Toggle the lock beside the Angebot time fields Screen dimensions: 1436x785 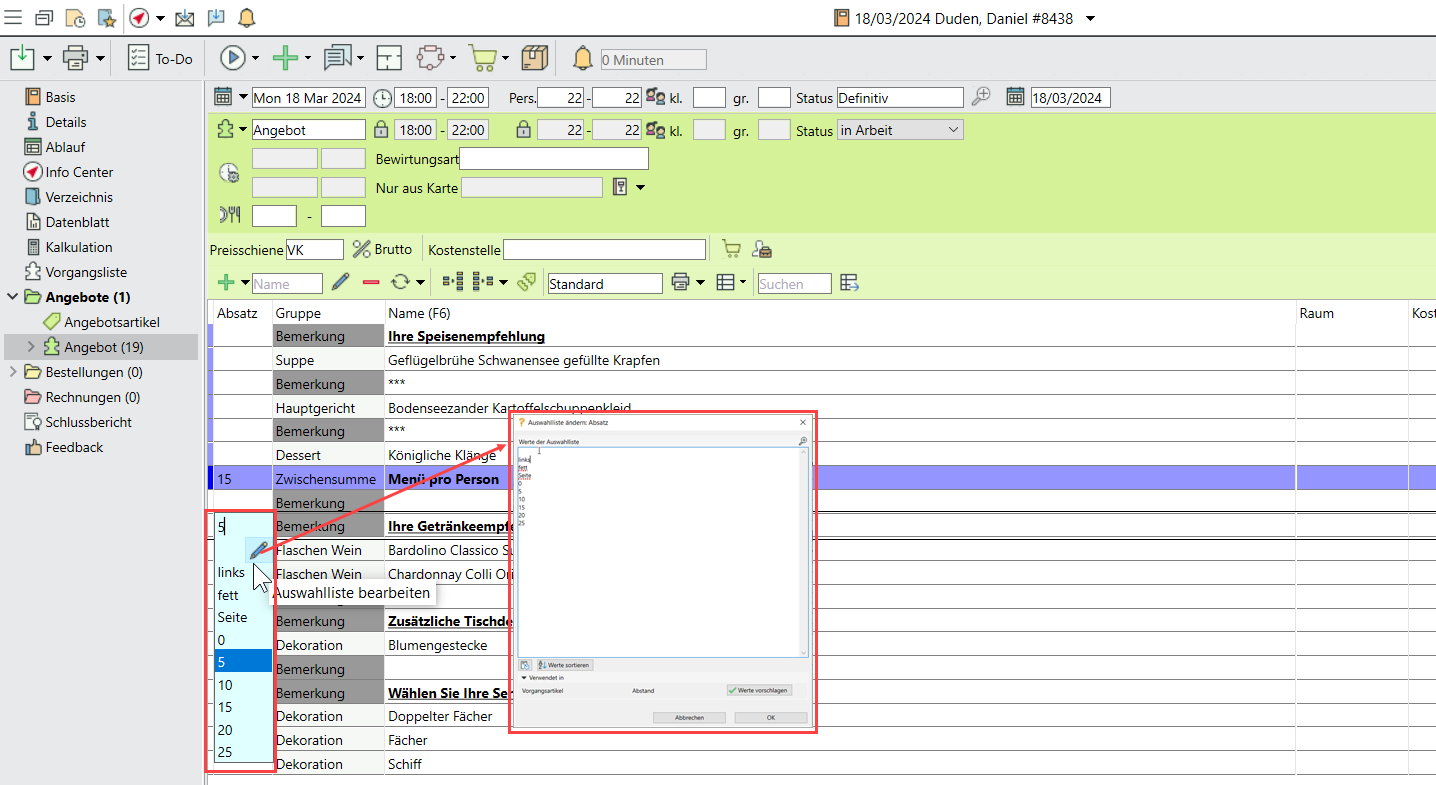point(381,130)
